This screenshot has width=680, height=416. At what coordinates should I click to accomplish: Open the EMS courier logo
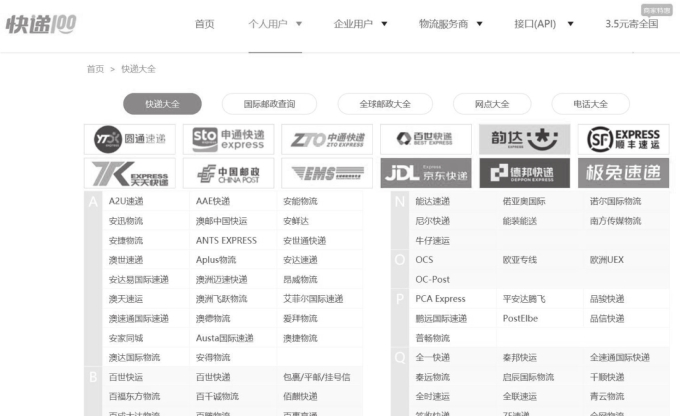pos(327,173)
